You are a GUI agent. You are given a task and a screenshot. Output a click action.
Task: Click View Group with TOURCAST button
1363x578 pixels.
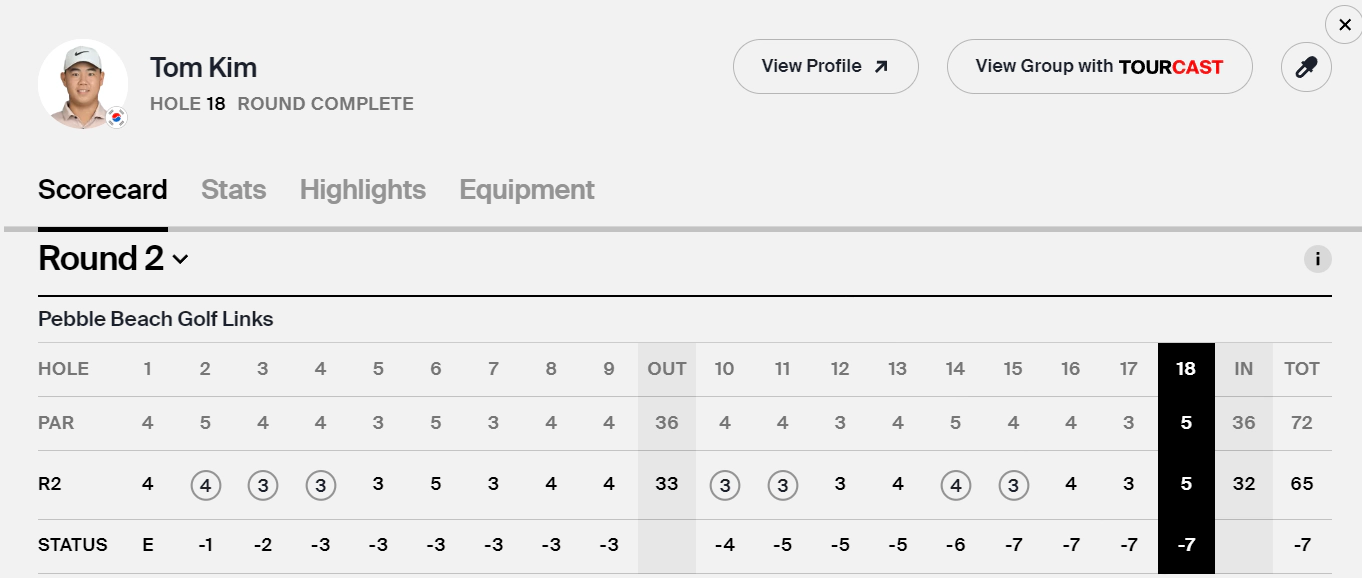point(1100,67)
